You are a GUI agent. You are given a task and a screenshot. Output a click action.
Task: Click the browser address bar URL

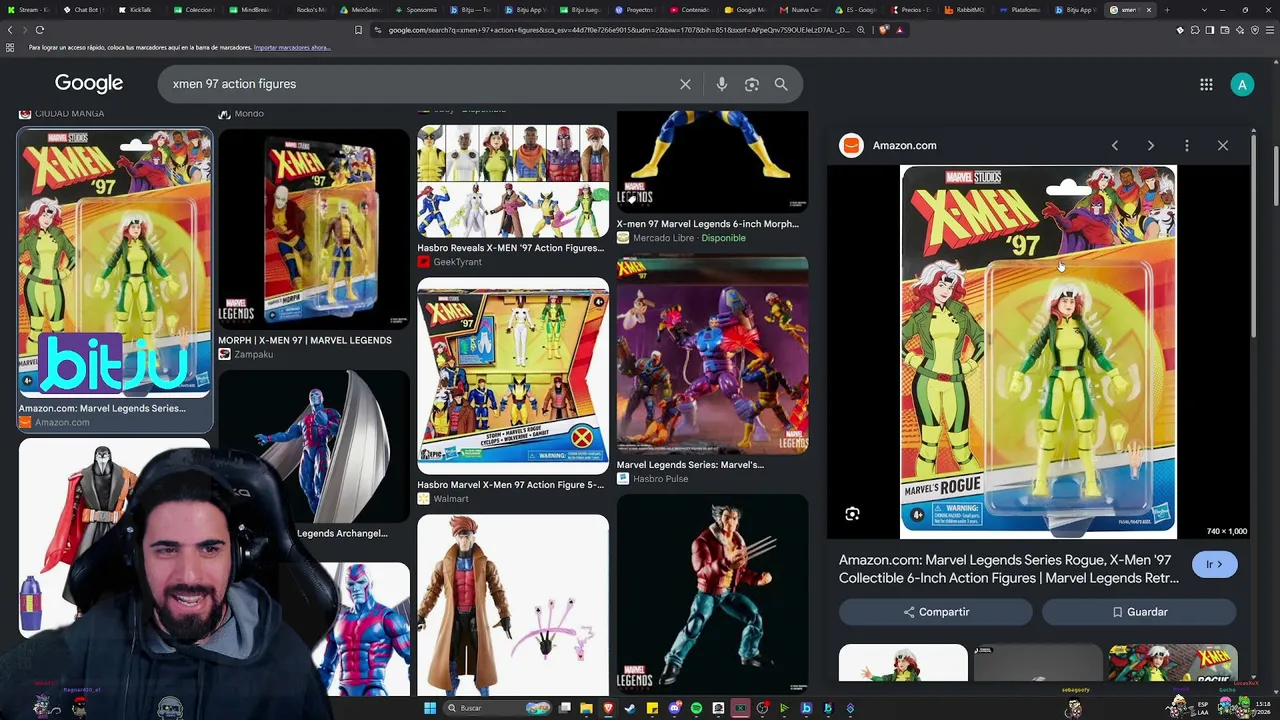click(618, 30)
